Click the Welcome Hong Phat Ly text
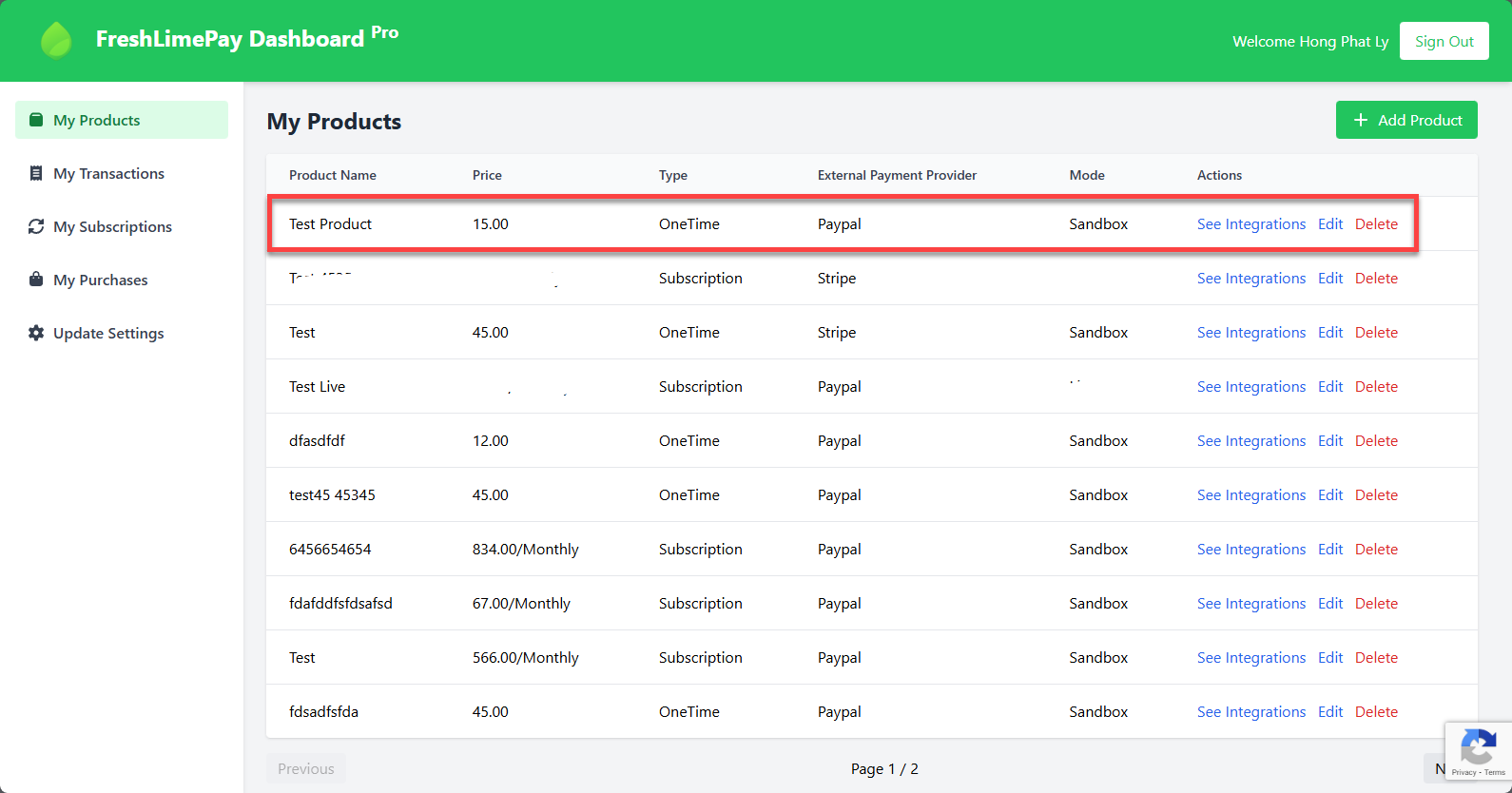1512x793 pixels. coord(1310,41)
